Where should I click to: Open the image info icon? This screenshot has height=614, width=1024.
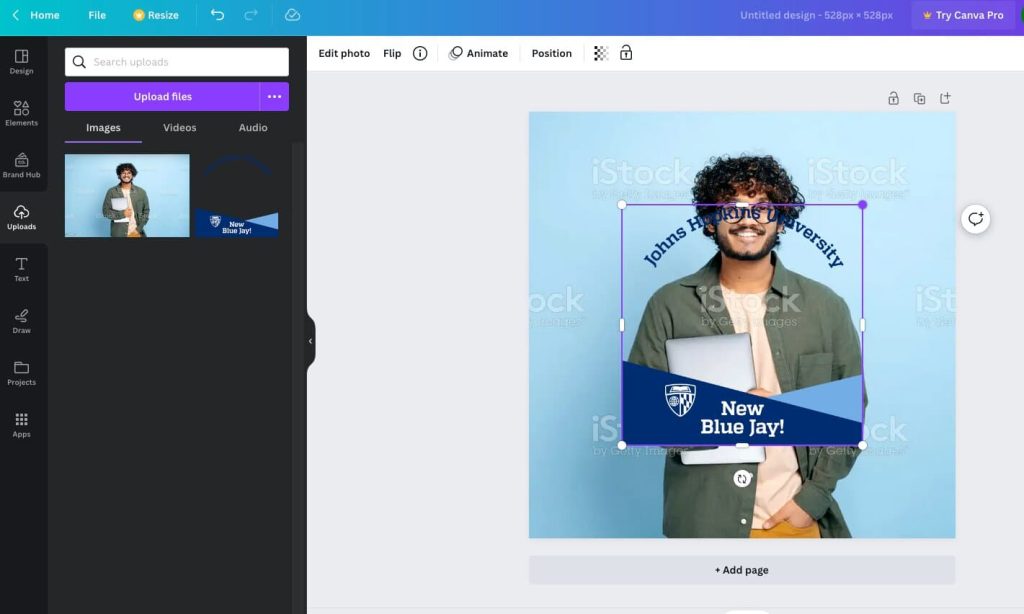(420, 54)
